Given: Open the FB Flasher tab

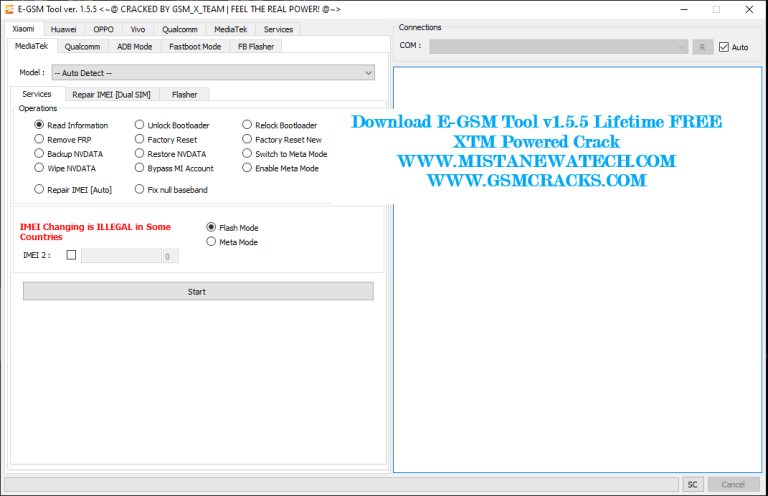Looking at the screenshot, I should tap(255, 46).
